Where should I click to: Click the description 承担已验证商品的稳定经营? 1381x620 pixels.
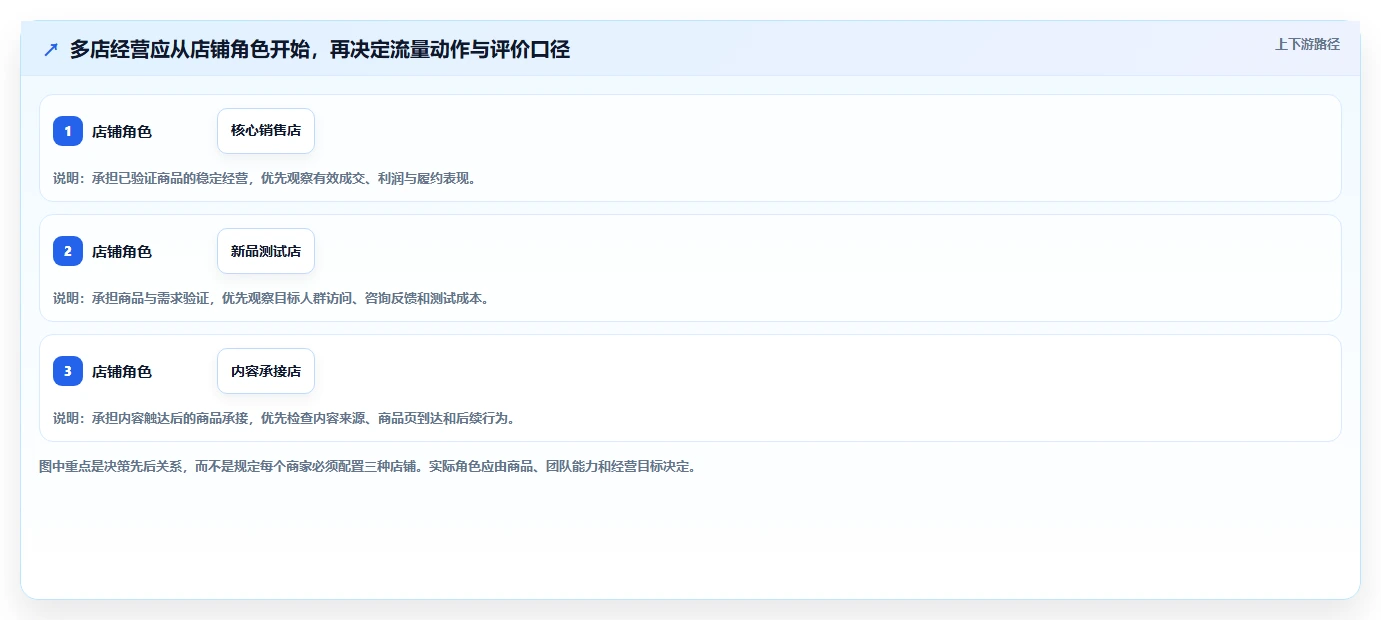coord(266,178)
